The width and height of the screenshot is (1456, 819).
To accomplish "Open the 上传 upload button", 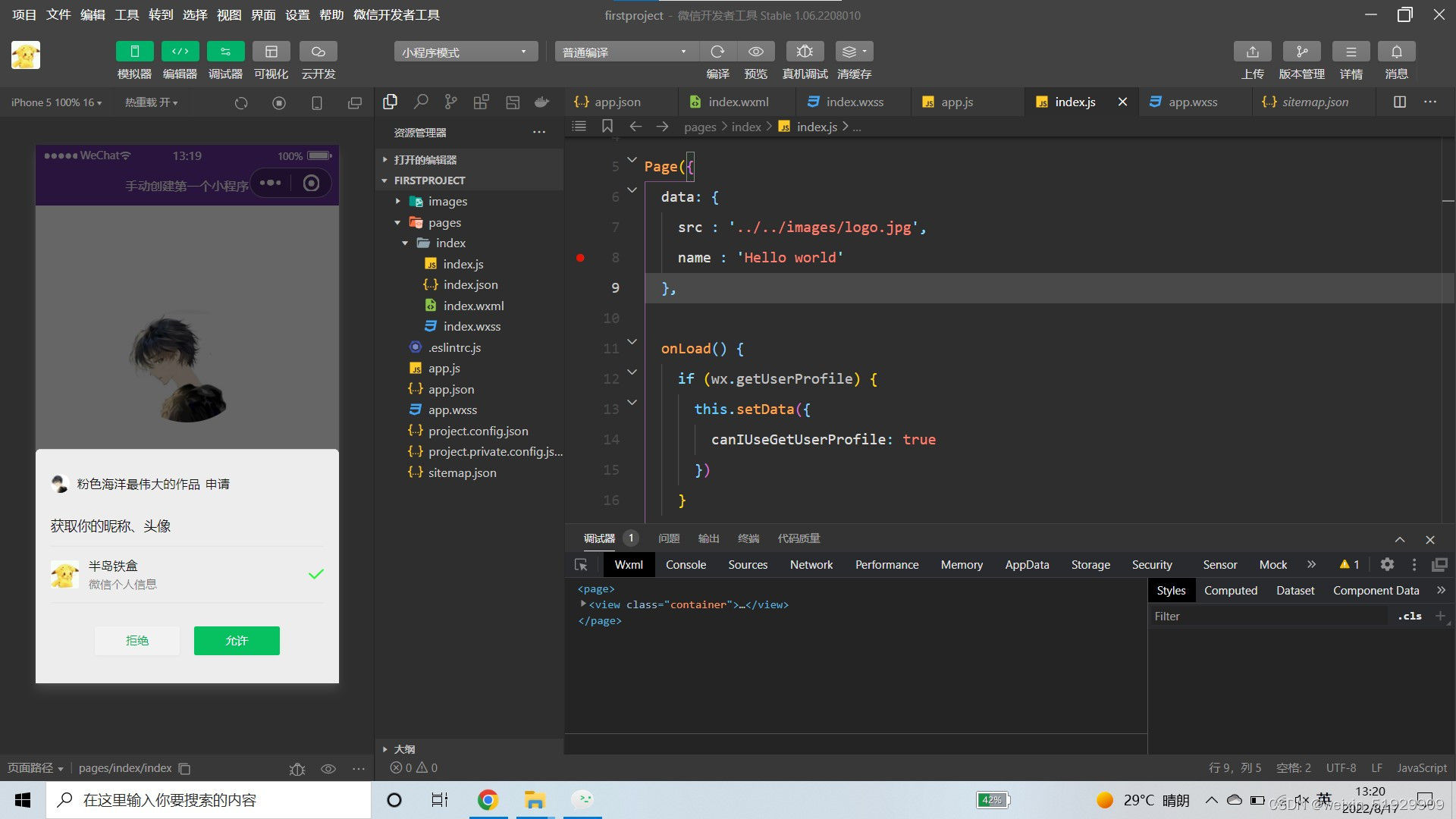I will point(1252,52).
